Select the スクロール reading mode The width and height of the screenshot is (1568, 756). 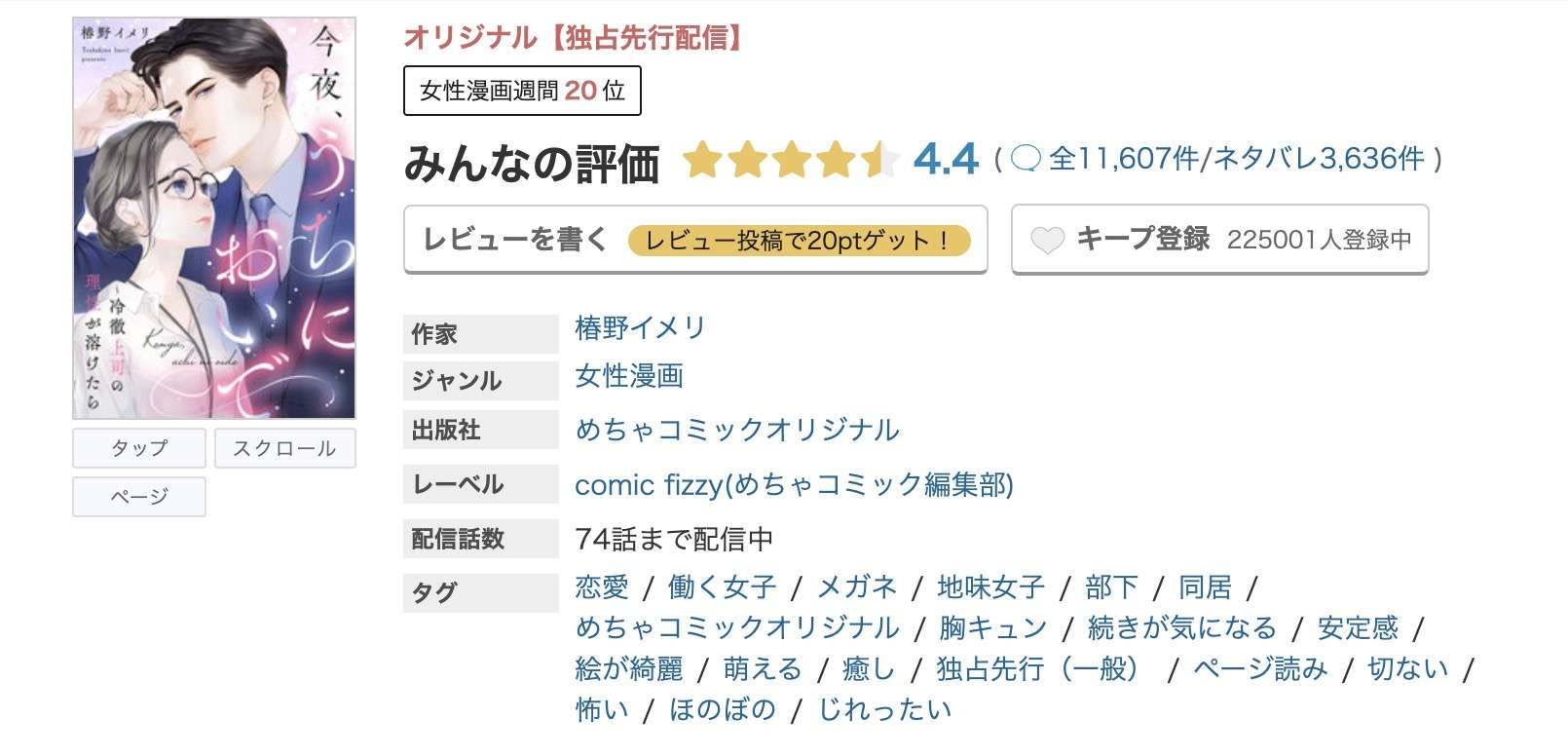[x=284, y=448]
